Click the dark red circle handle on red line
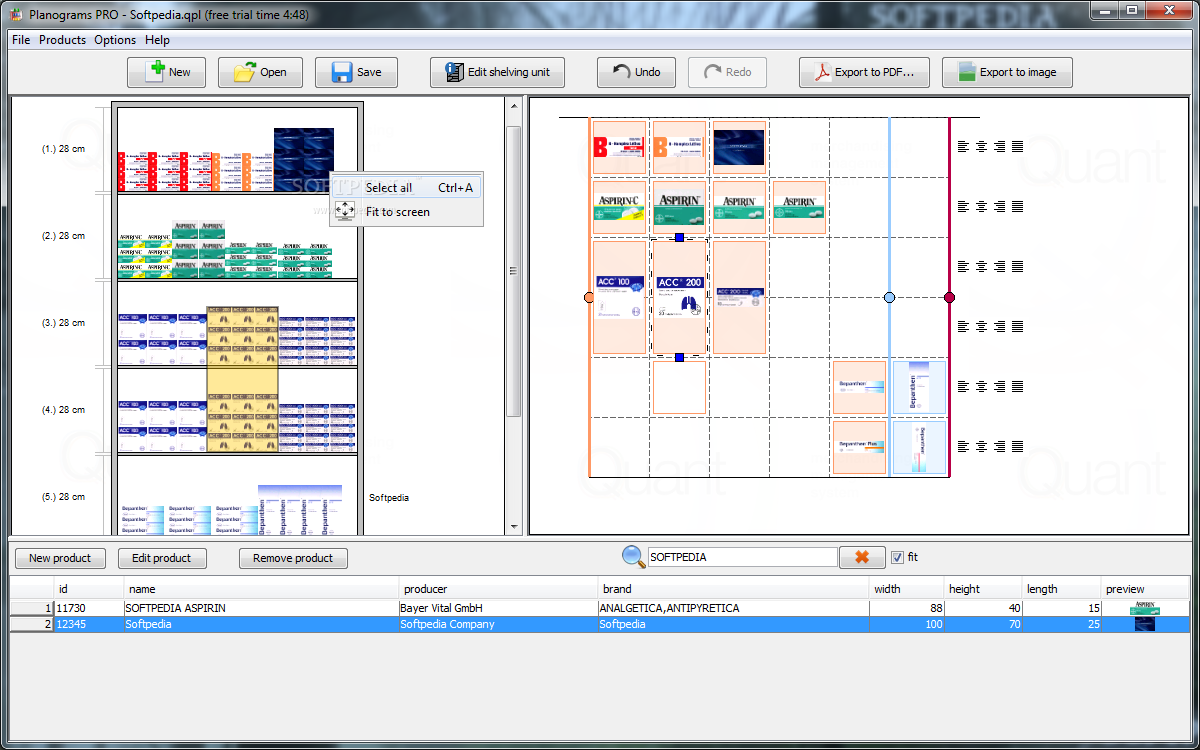The image size is (1200, 750). pos(949,297)
